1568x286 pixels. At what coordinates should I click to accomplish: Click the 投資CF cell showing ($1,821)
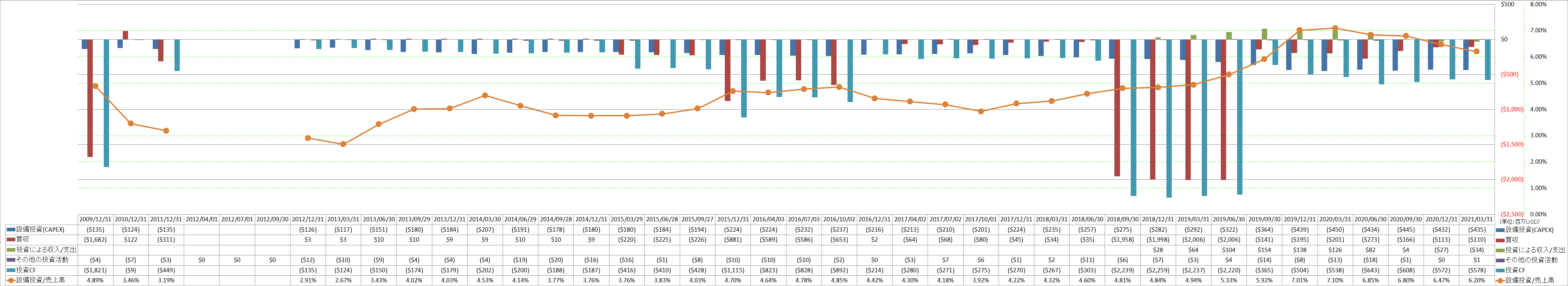96,270
